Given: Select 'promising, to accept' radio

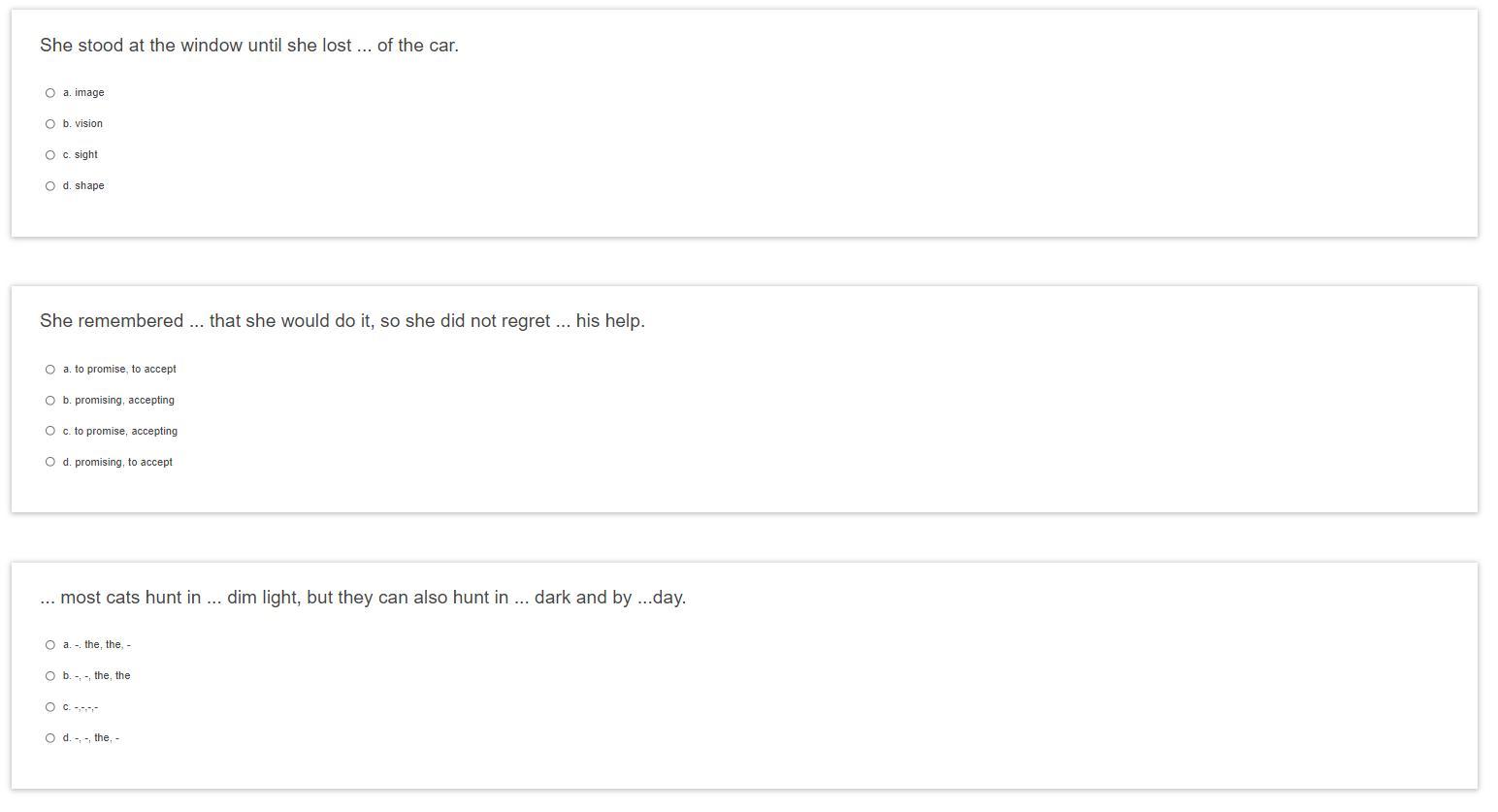Looking at the screenshot, I should 50,462.
